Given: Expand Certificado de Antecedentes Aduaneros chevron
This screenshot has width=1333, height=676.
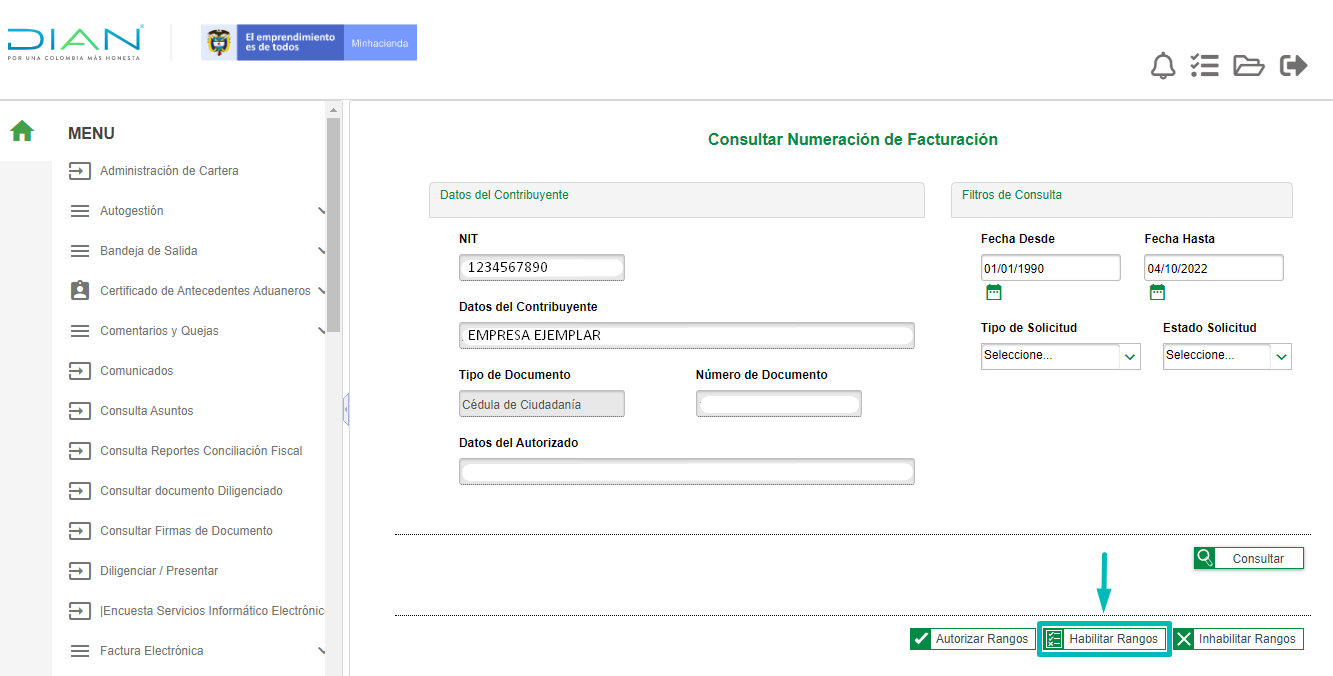Looking at the screenshot, I should pyautogui.click(x=321, y=291).
